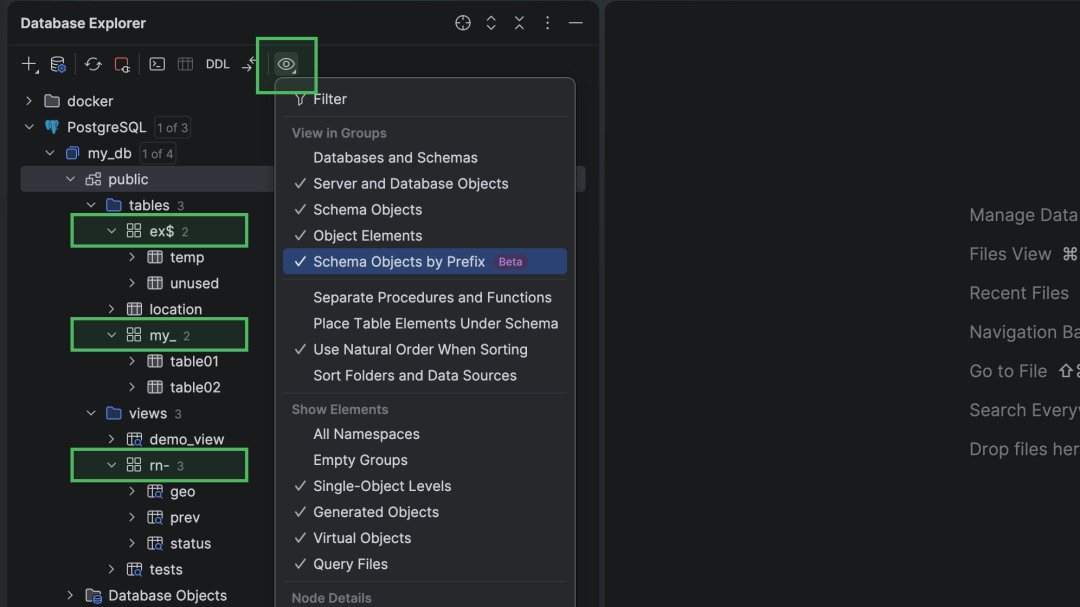Click the PostgreSQL elephant icon
Screen dimensions: 1080x607
point(52,127)
